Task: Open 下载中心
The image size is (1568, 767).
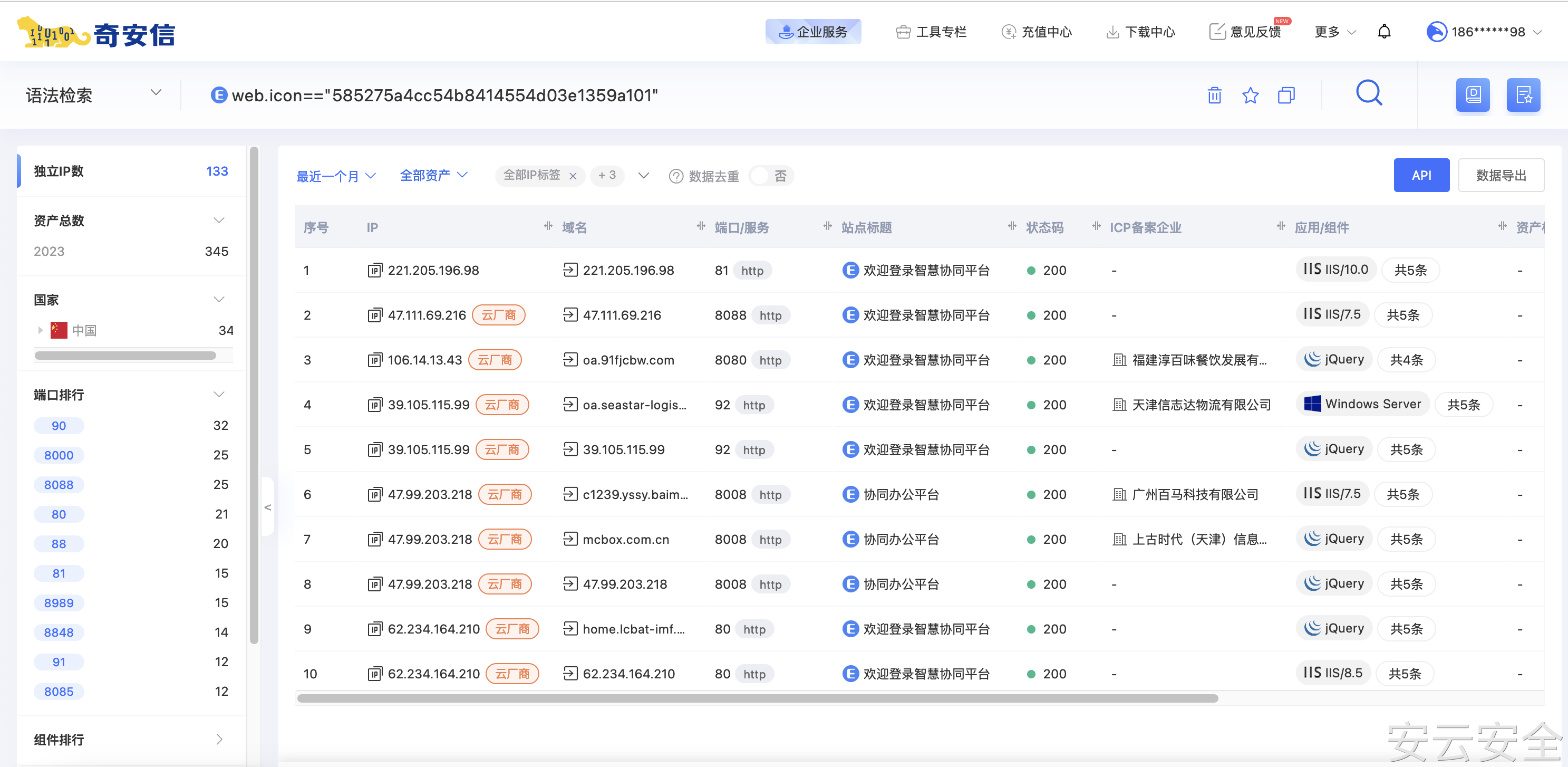Action: click(x=1140, y=32)
